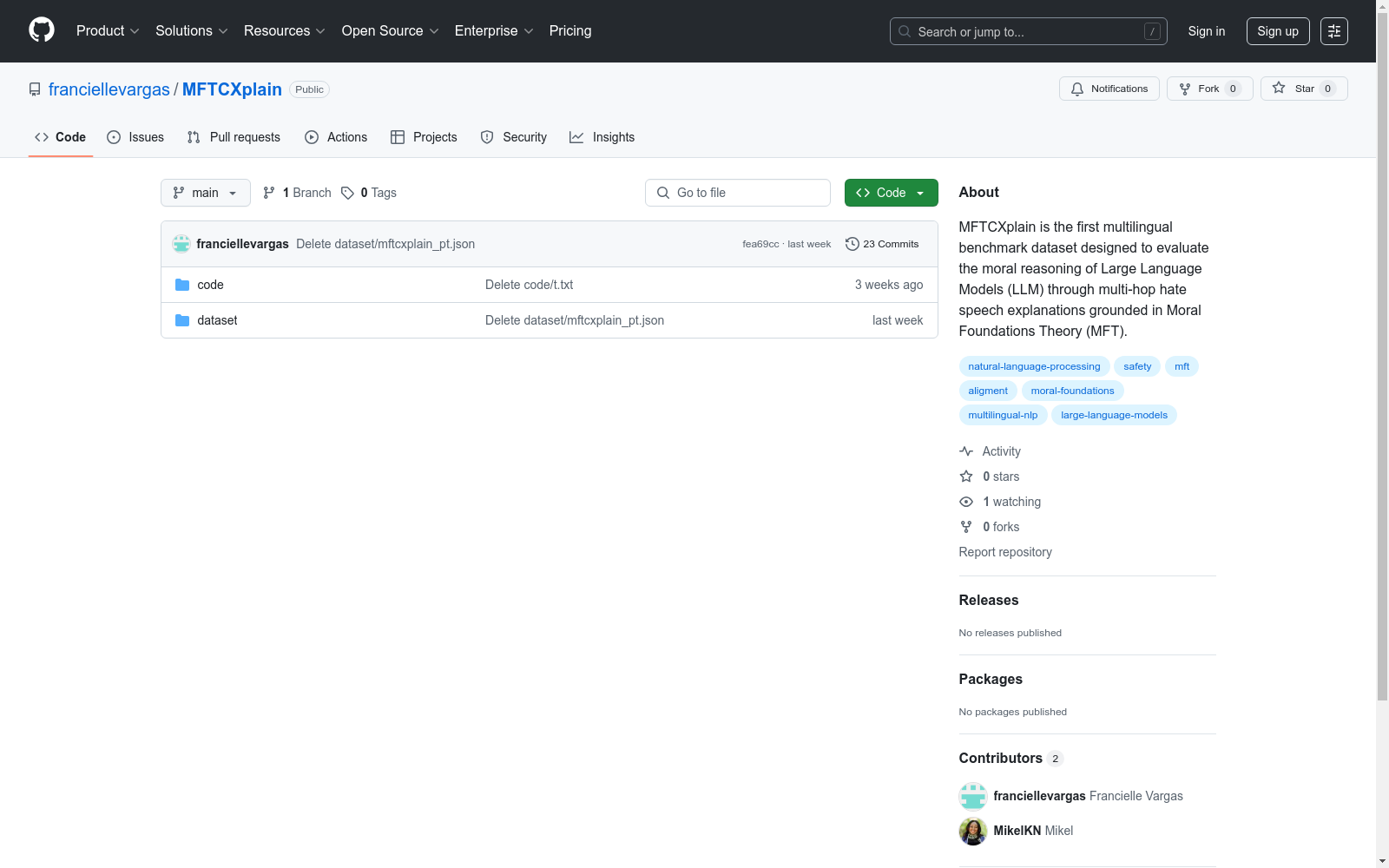Switch to the Actions tab

(336, 137)
